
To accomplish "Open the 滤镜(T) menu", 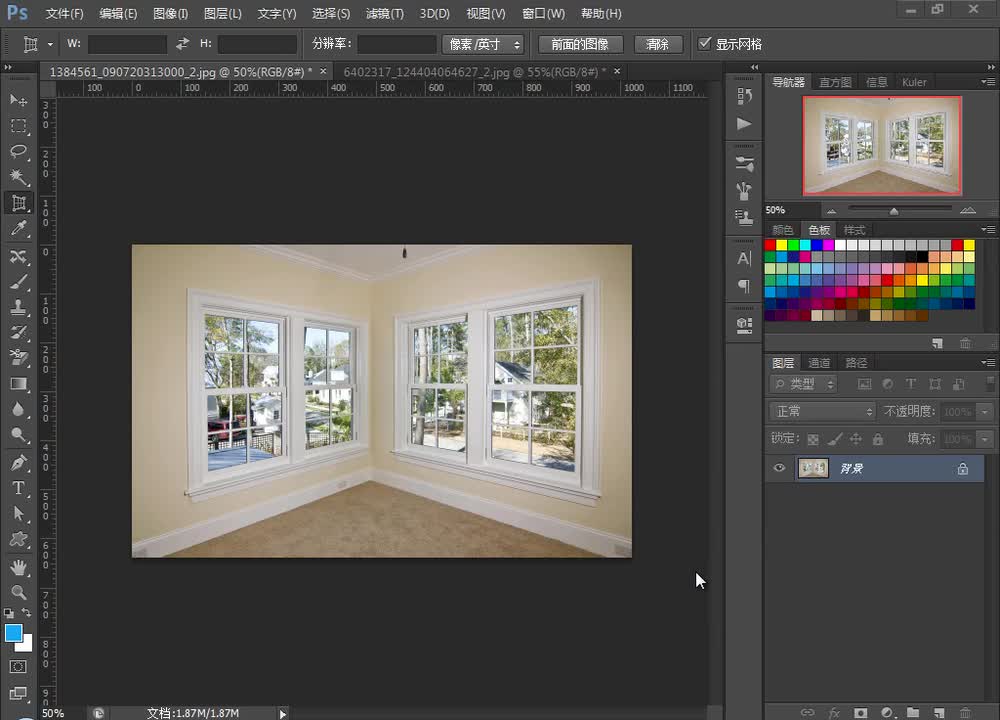I will (x=385, y=13).
